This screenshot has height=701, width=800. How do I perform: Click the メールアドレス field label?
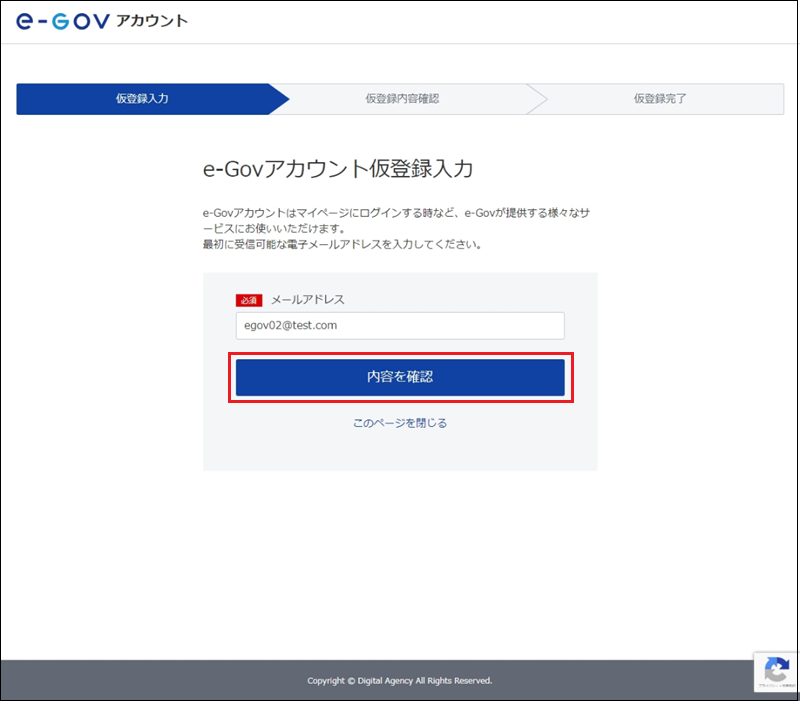tap(308, 300)
